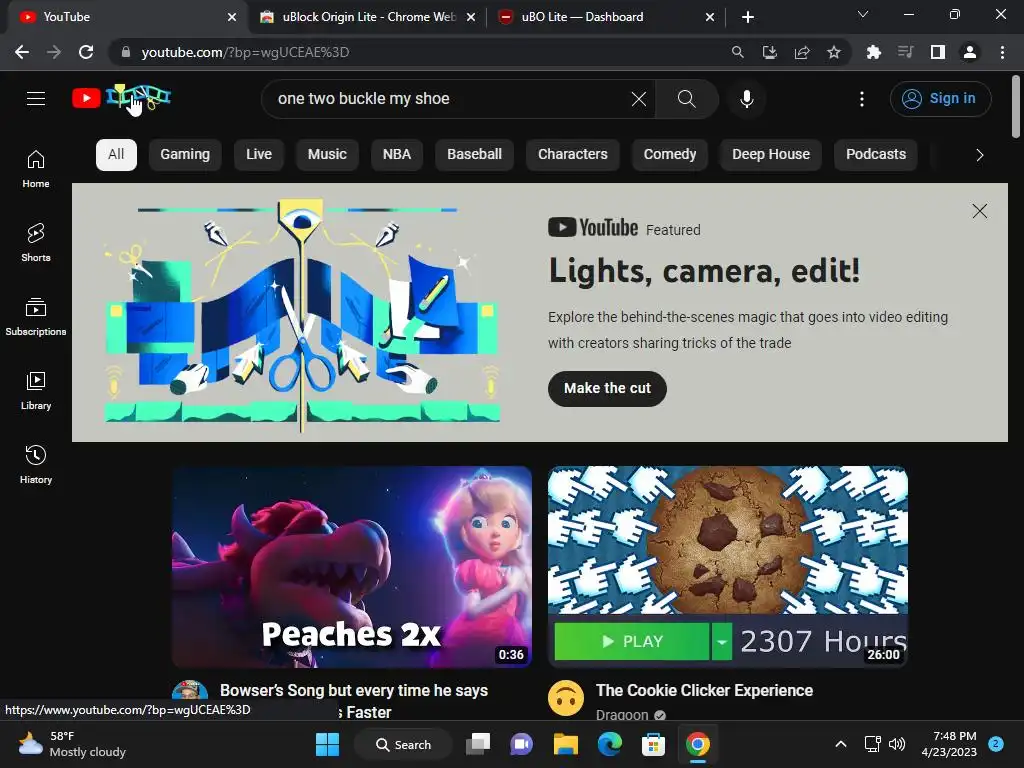The width and height of the screenshot is (1024, 768).
Task: Select the All filter chip
Action: (x=116, y=155)
